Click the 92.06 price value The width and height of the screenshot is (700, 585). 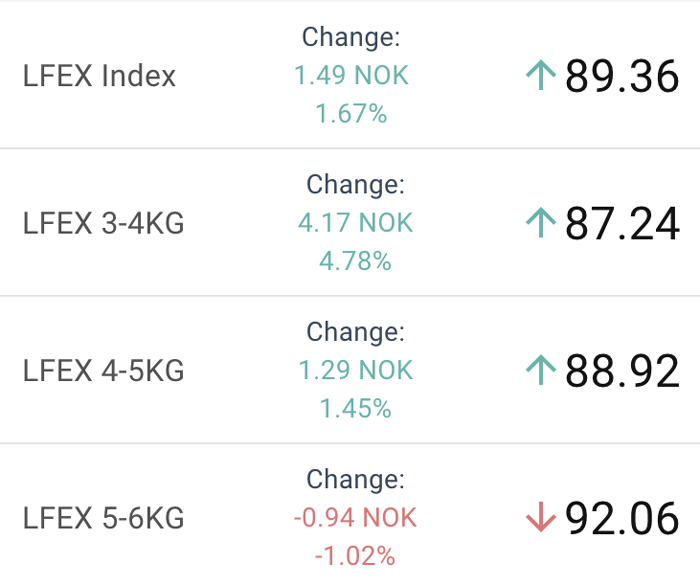622,518
